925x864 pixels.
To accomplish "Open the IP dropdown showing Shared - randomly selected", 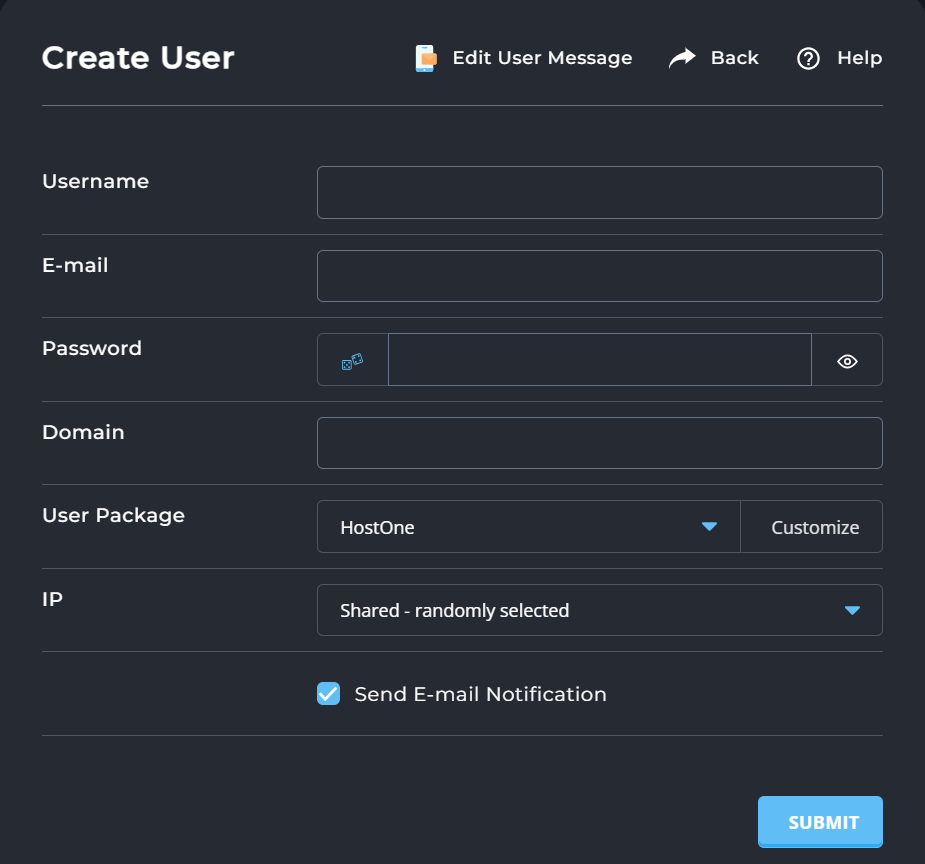I will (600, 610).
